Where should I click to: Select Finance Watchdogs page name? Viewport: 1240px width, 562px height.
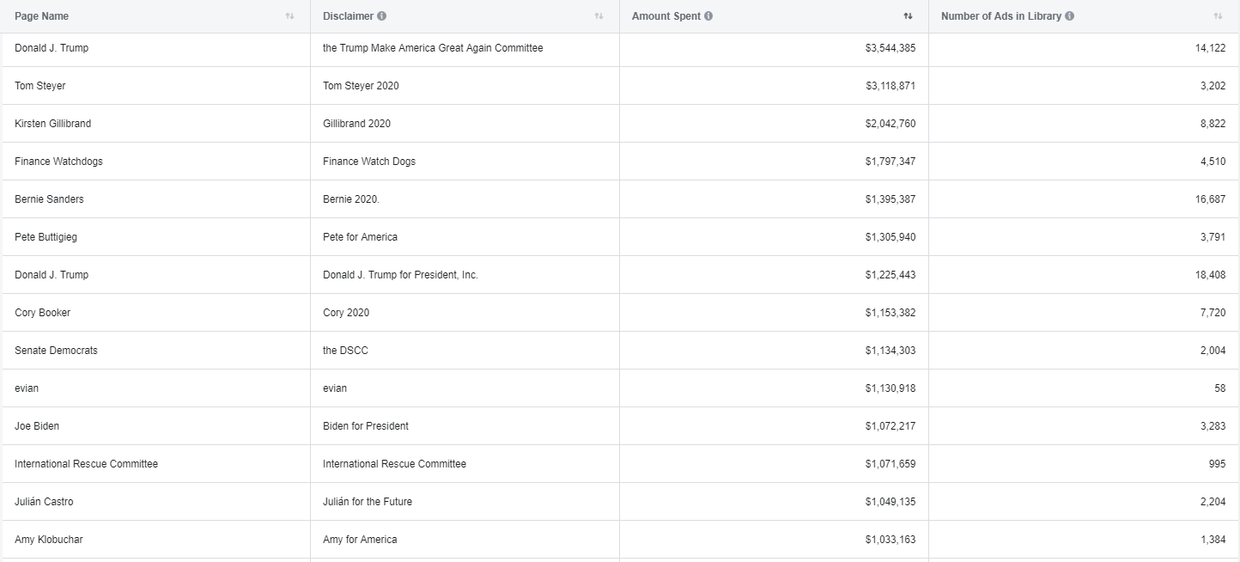tap(59, 162)
